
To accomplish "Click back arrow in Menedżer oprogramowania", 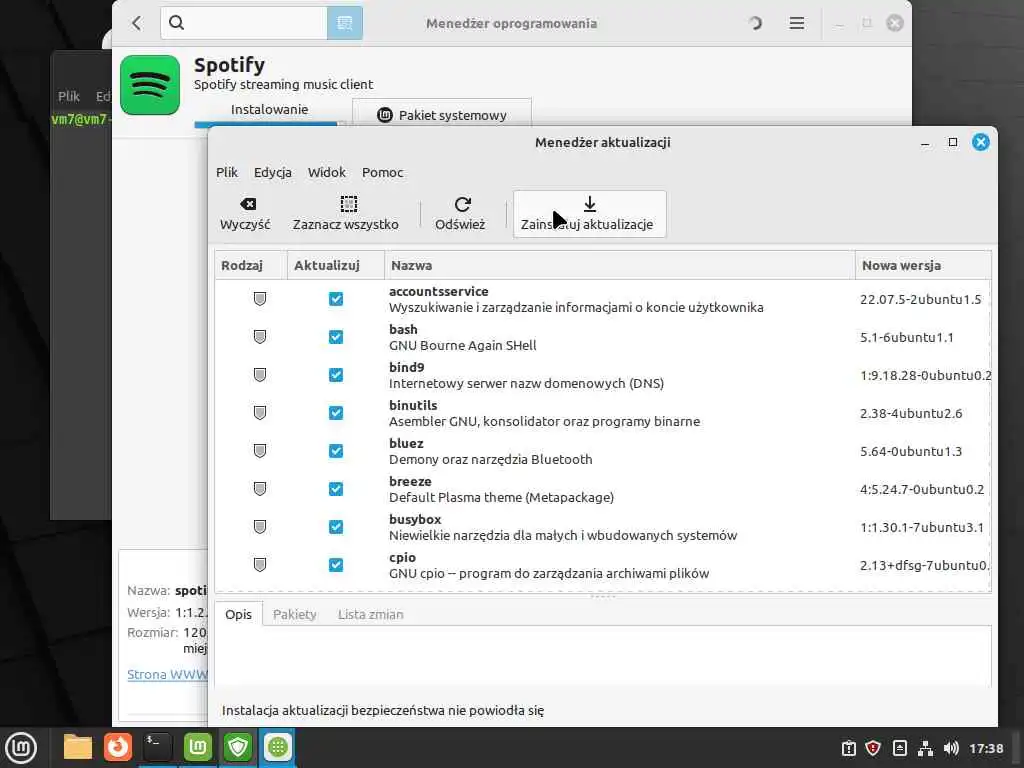I will coord(136,24).
